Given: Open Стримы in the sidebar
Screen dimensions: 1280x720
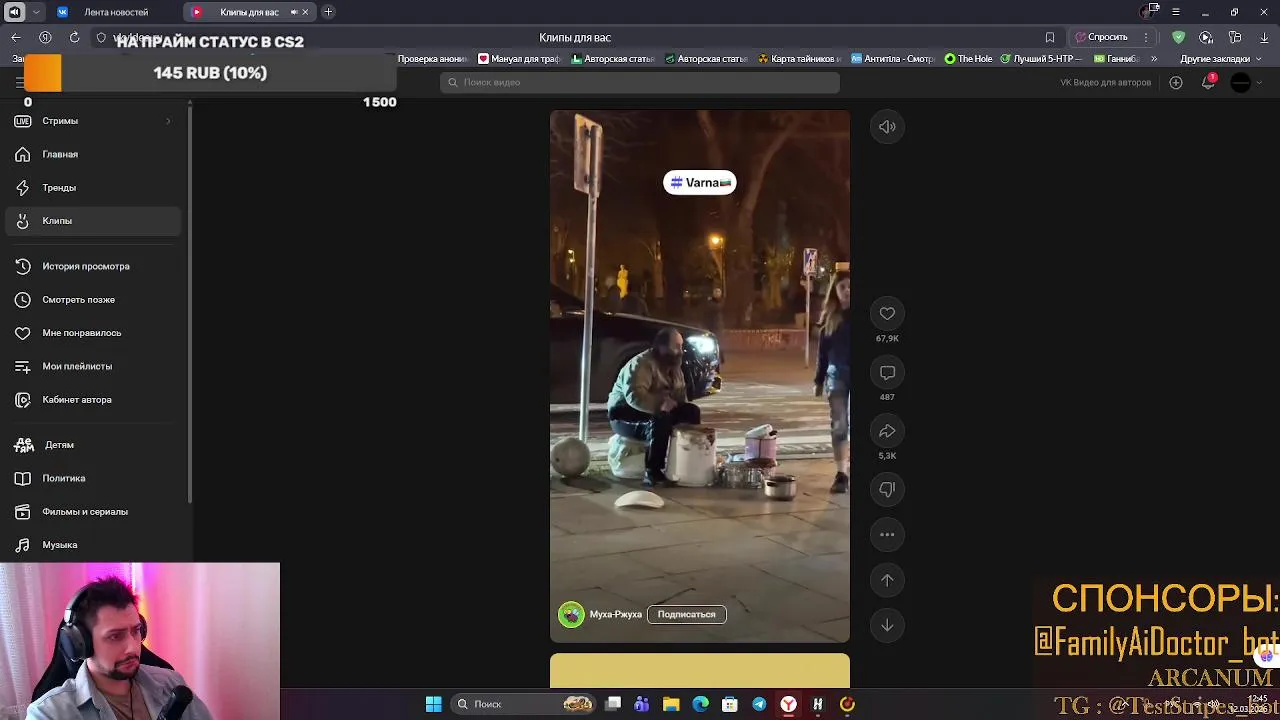Looking at the screenshot, I should pyautogui.click(x=93, y=121).
